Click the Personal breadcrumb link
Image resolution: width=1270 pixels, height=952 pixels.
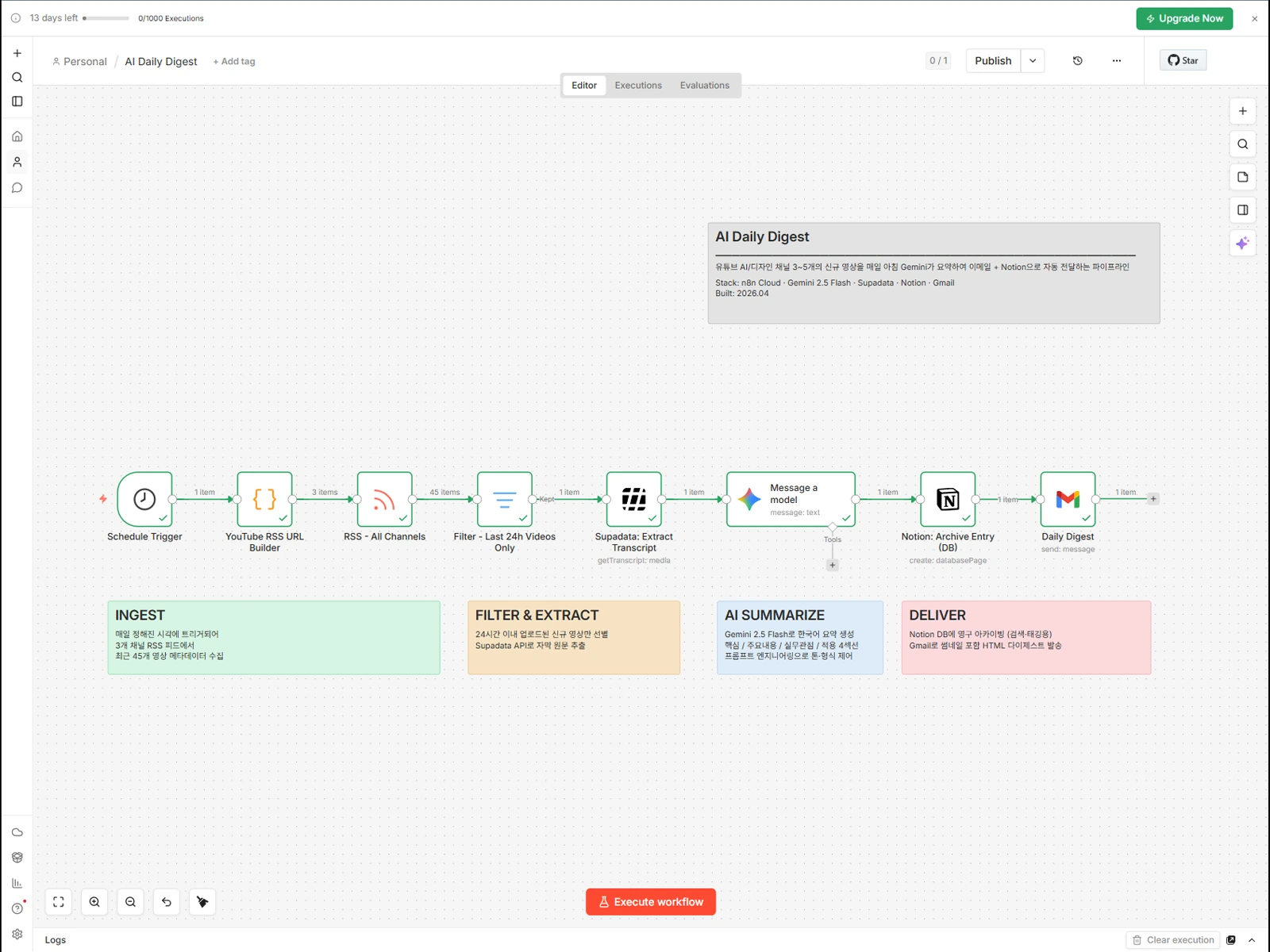click(79, 61)
